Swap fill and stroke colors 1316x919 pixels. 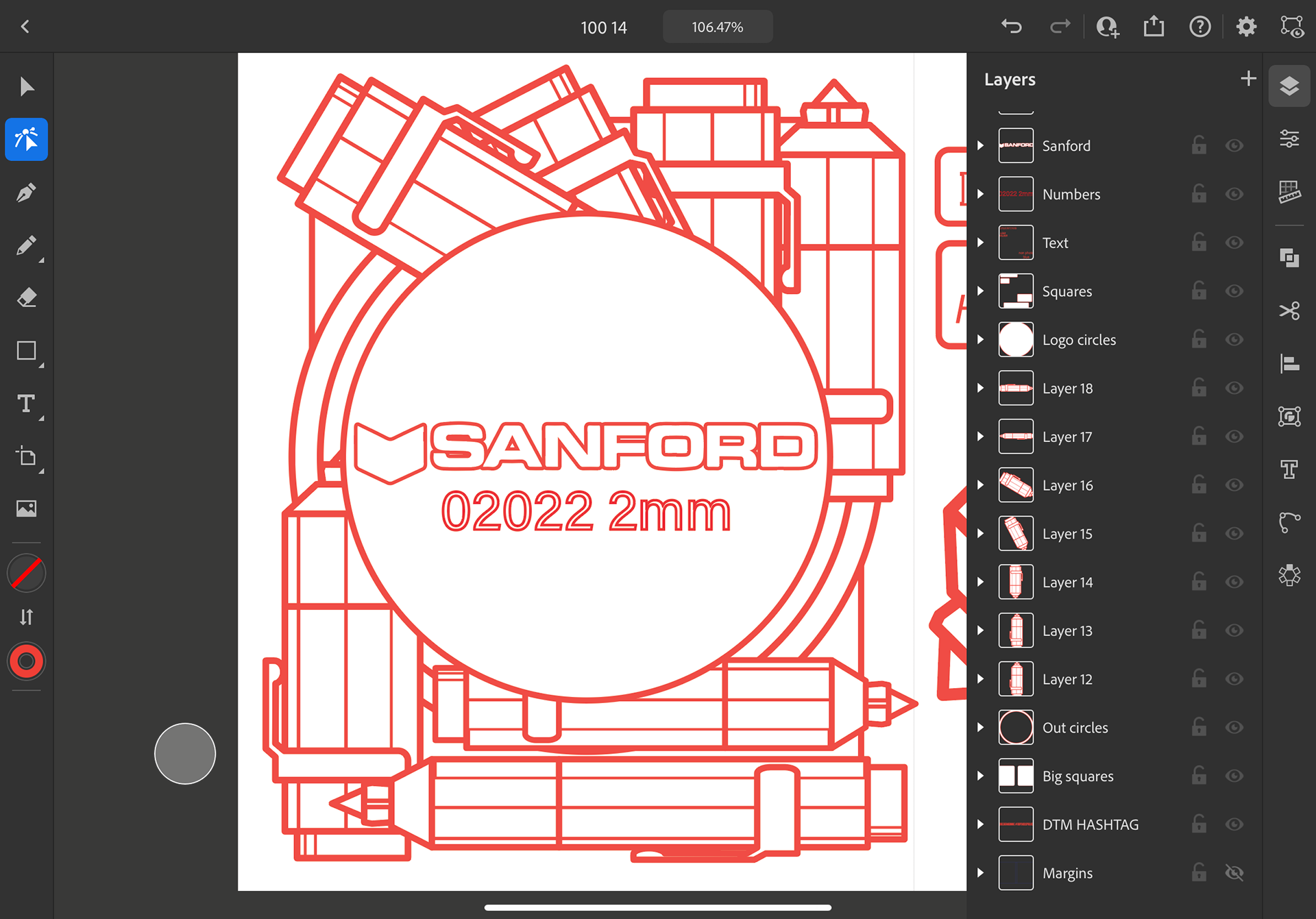[27, 617]
